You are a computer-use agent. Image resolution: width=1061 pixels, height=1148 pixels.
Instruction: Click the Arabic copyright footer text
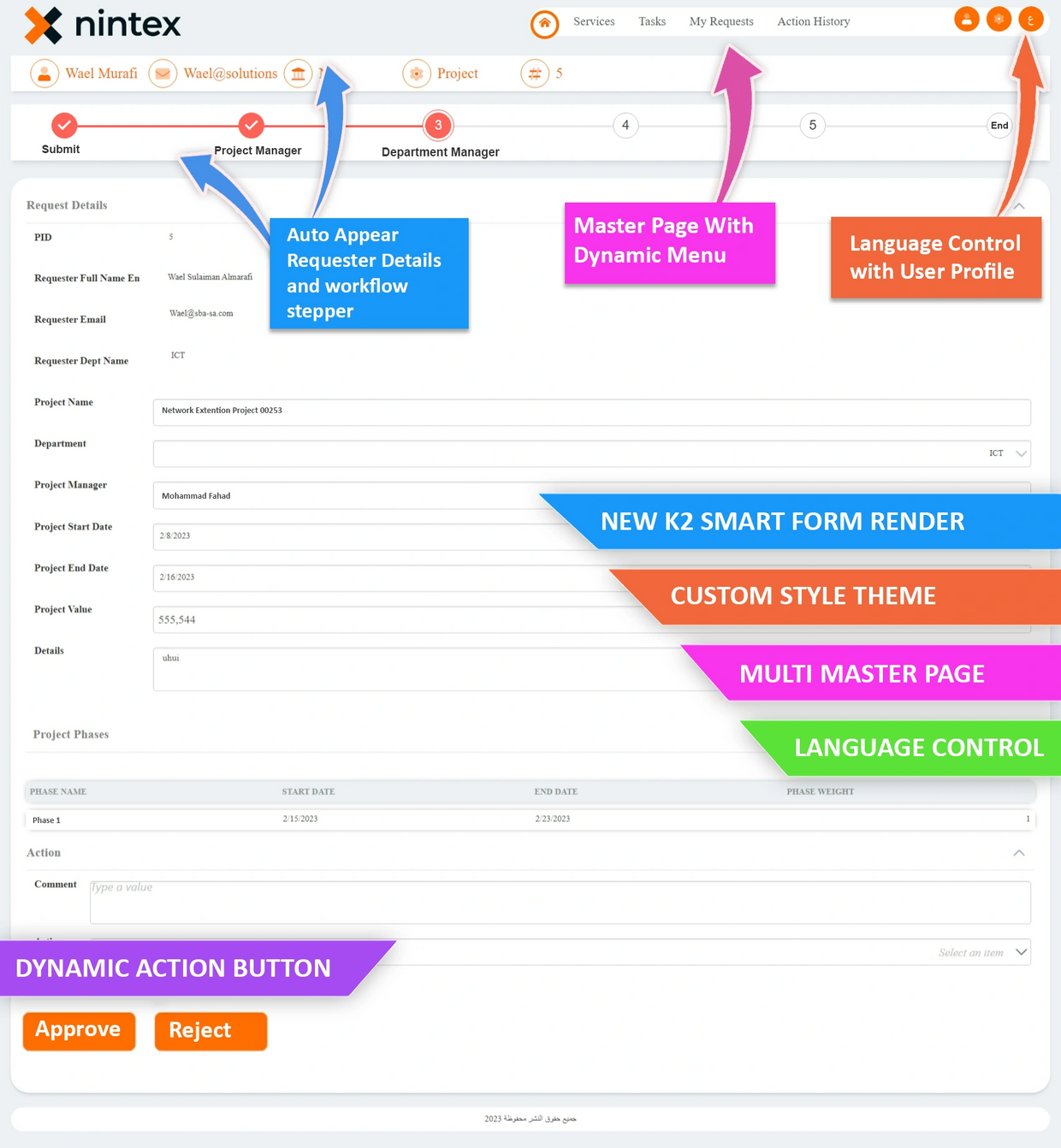(x=530, y=1119)
